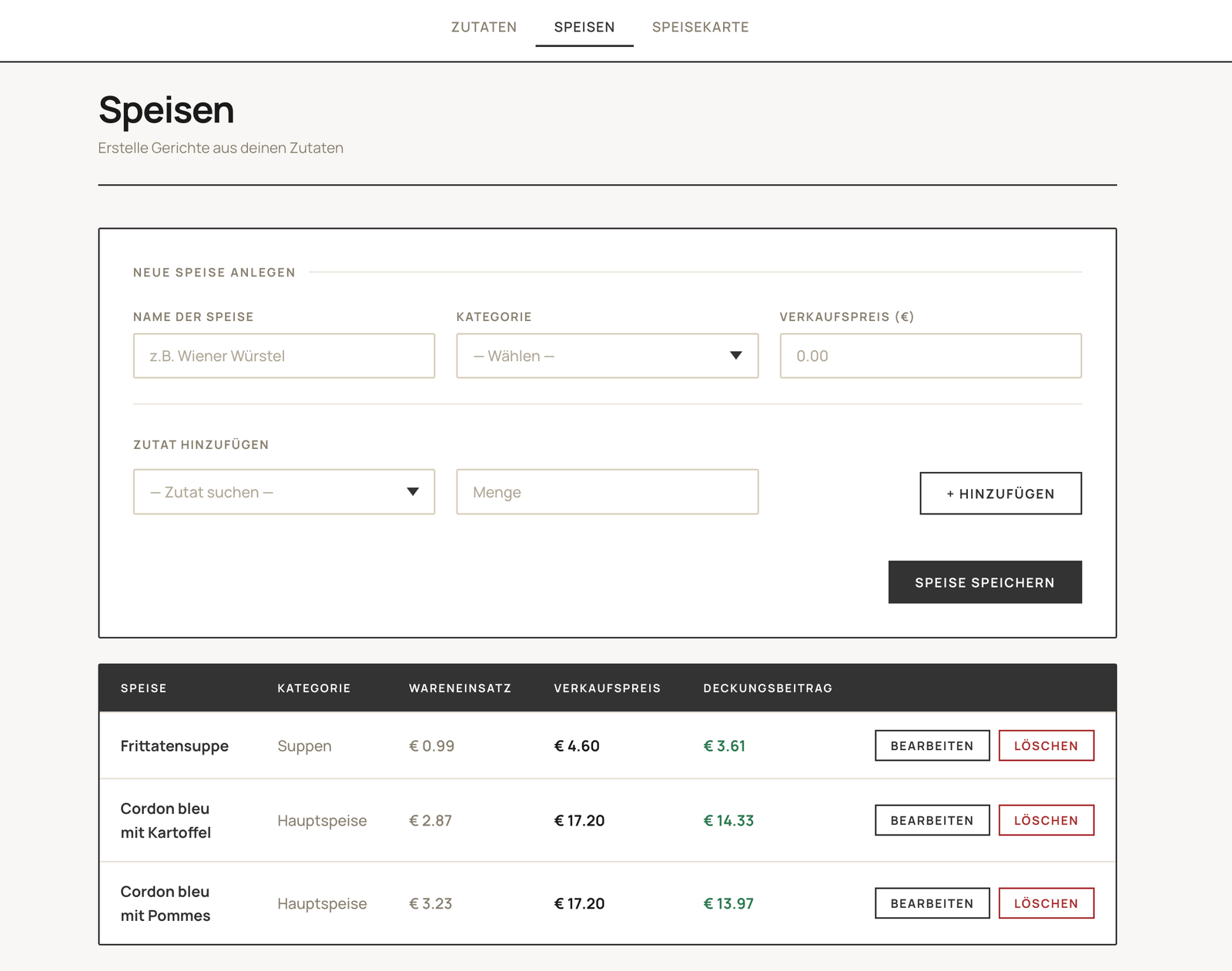Click the Speise column header
1232x971 pixels.
[144, 688]
